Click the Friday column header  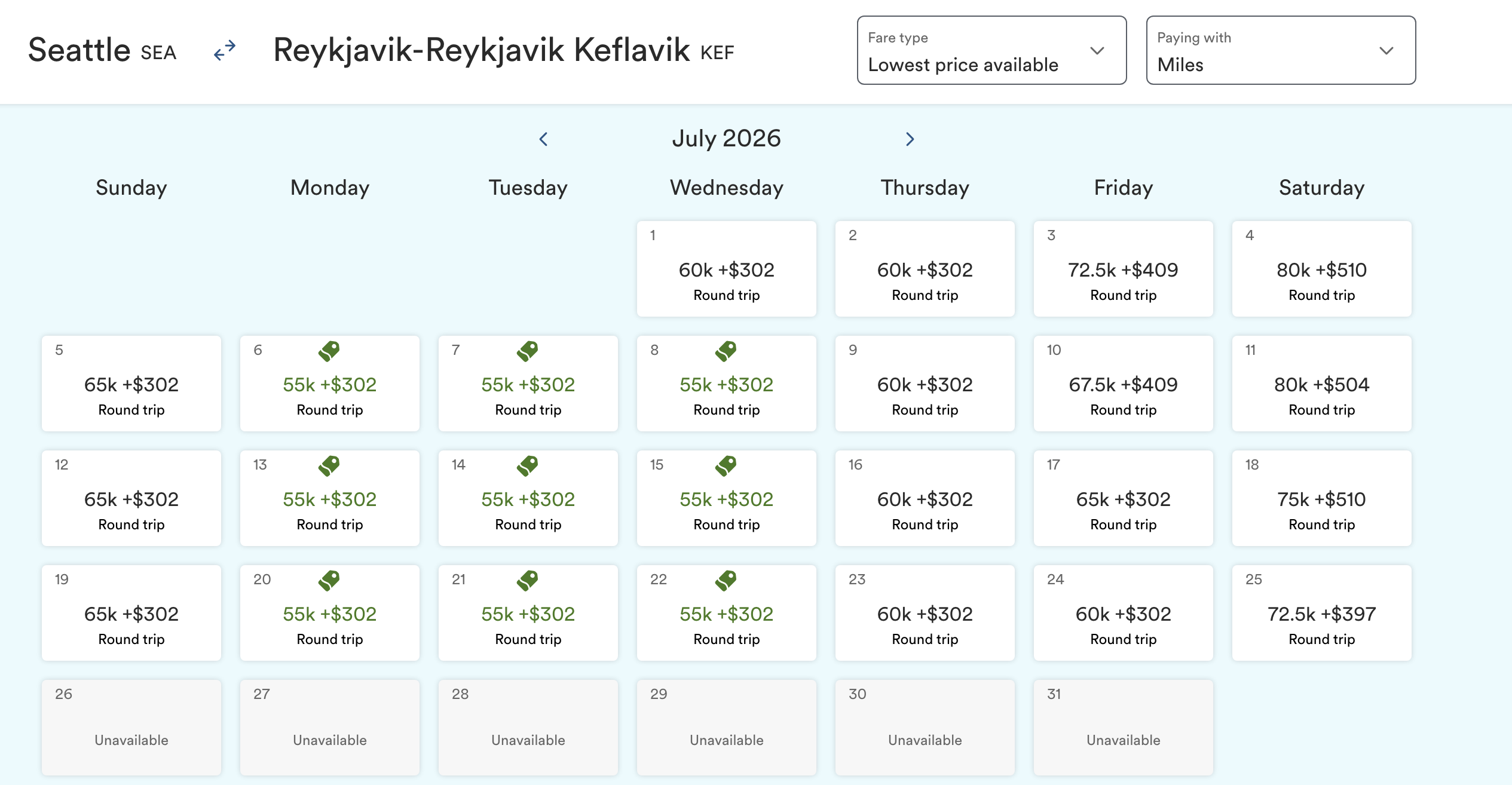[1124, 188]
